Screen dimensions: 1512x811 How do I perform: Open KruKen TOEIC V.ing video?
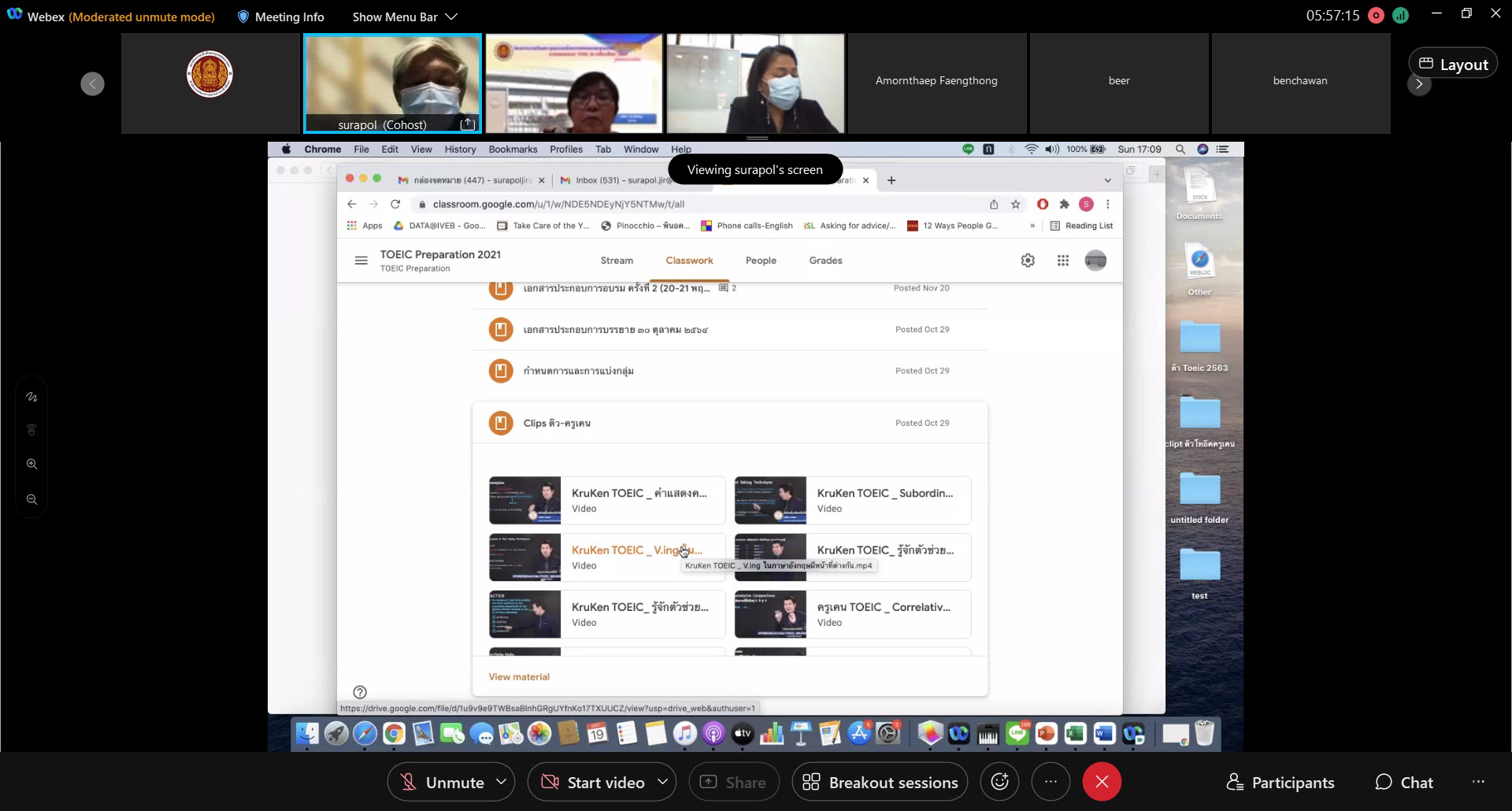coord(607,557)
